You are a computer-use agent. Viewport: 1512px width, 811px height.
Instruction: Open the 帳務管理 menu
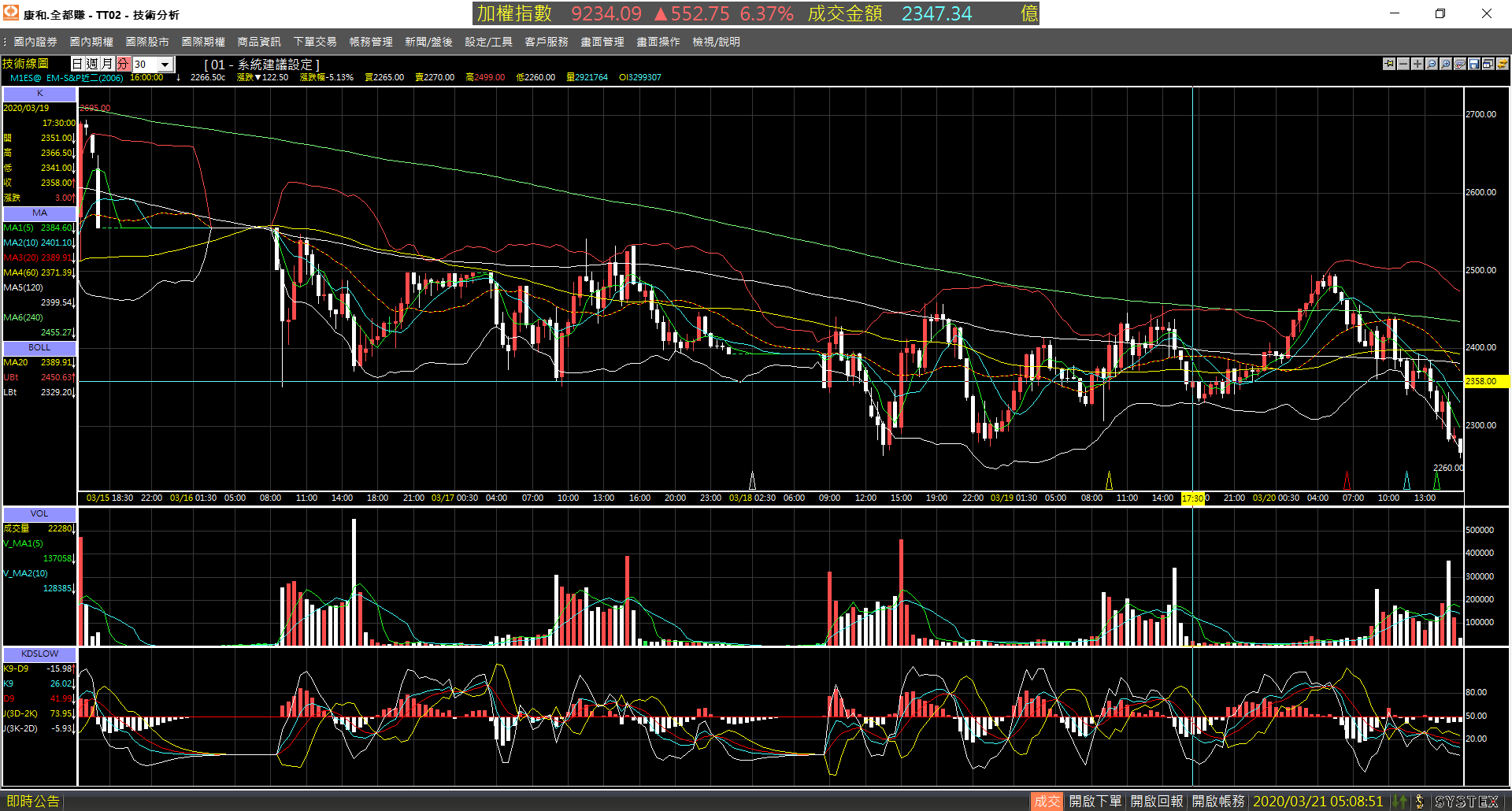pos(371,42)
